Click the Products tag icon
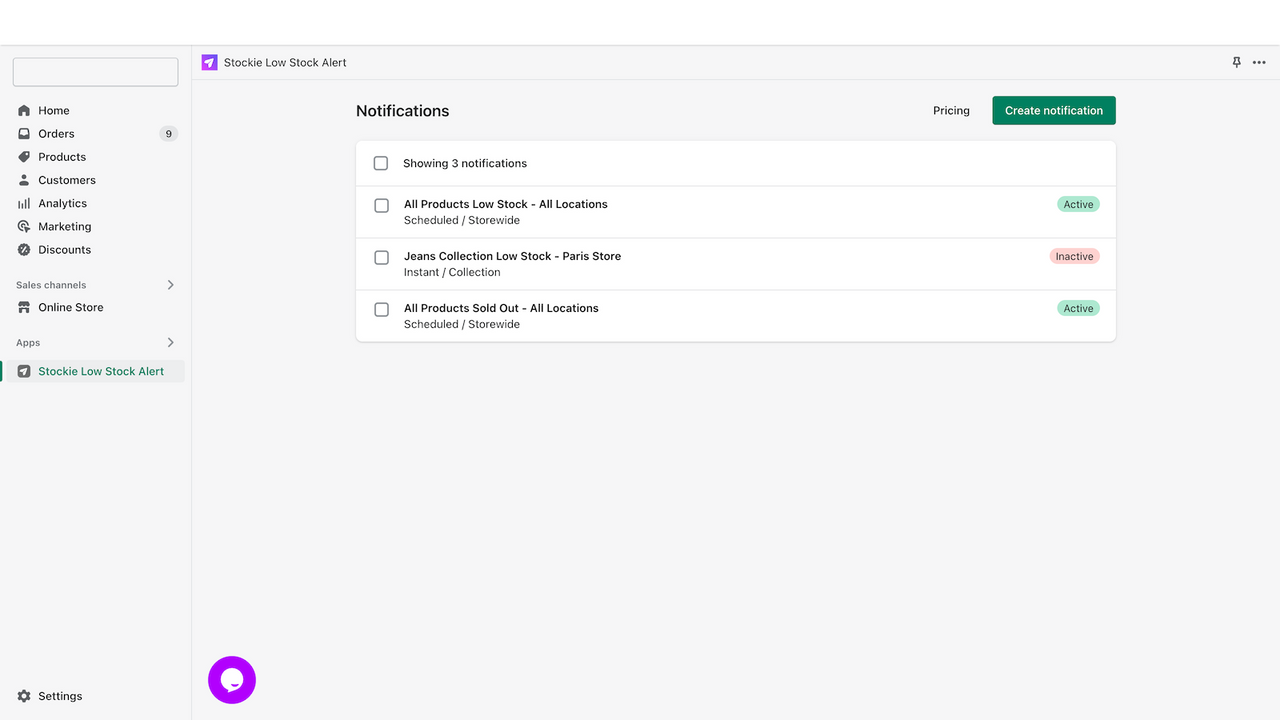This screenshot has width=1280, height=720. (24, 157)
